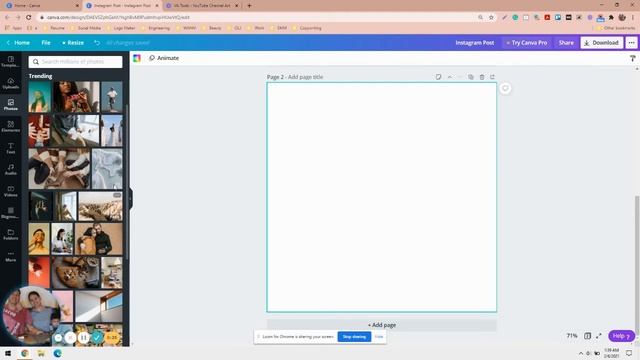Open the Templates side panel
The height and width of the screenshot is (360, 640).
point(11,62)
